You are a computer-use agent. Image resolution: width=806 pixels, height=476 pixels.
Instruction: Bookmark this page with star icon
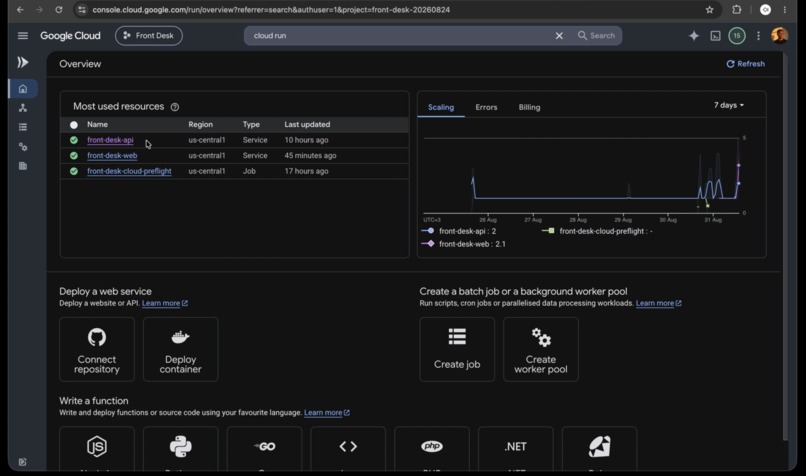709,10
